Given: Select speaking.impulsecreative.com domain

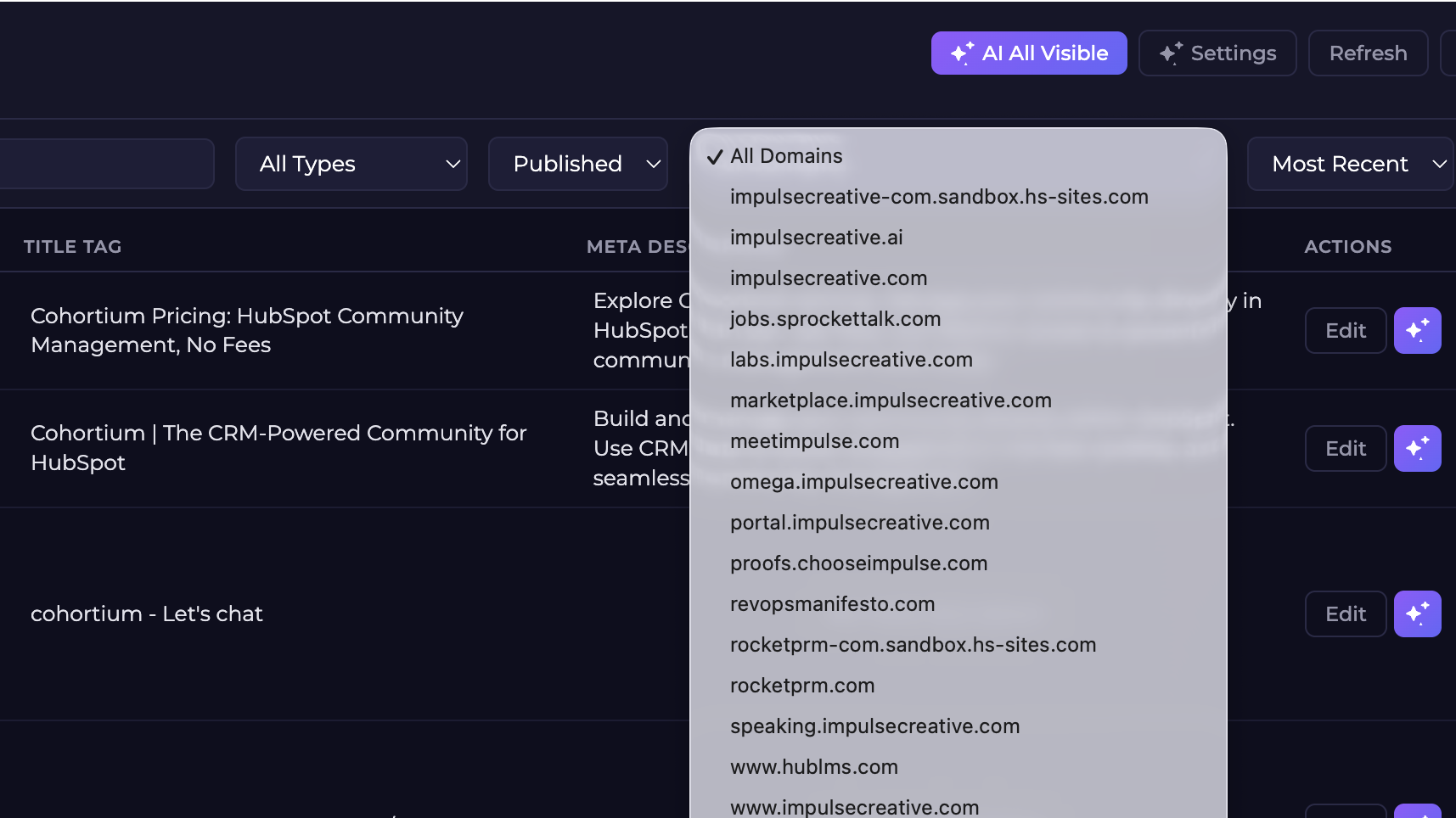Looking at the screenshot, I should tap(958, 726).
